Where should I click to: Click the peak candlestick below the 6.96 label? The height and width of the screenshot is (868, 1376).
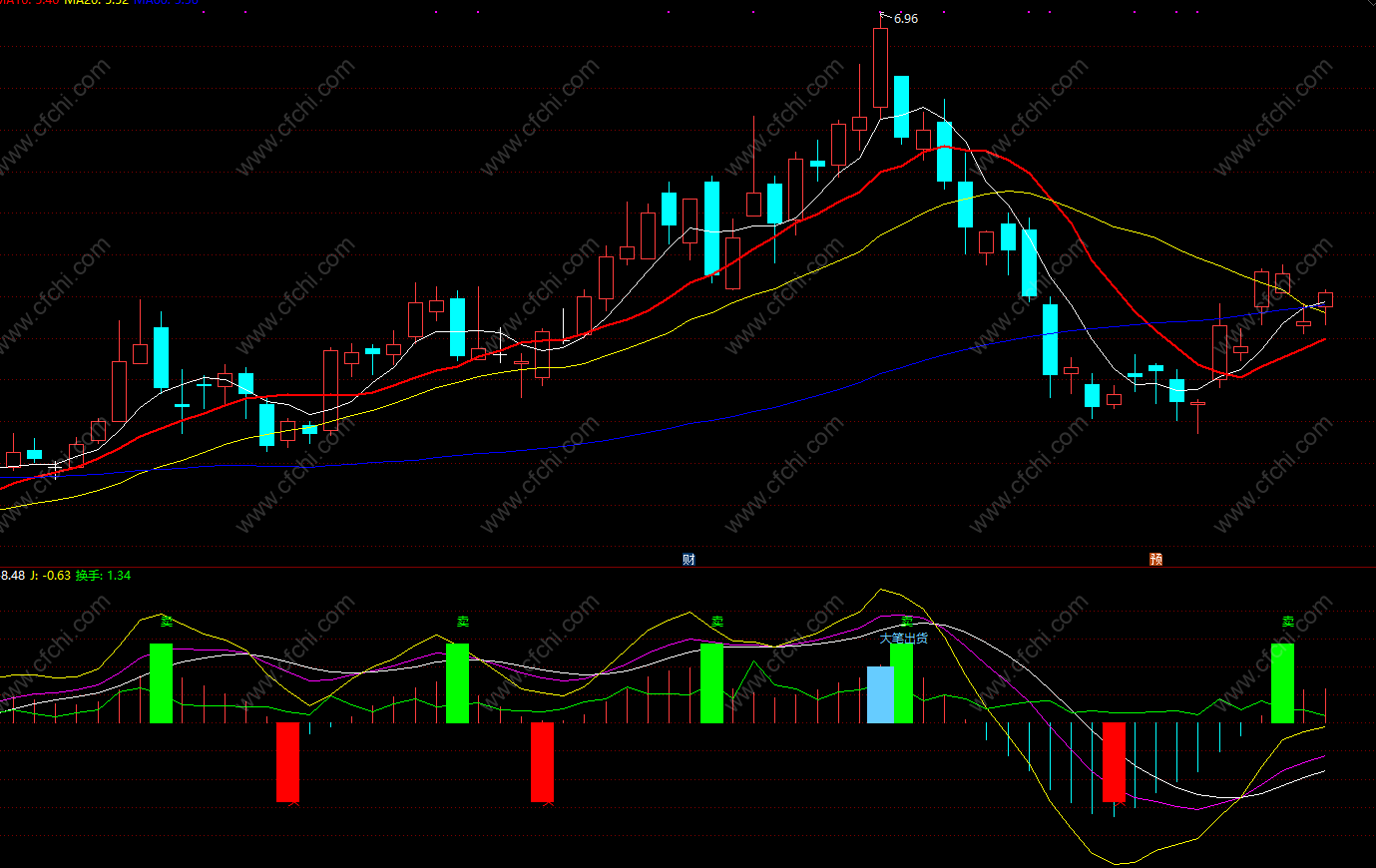click(x=880, y=68)
